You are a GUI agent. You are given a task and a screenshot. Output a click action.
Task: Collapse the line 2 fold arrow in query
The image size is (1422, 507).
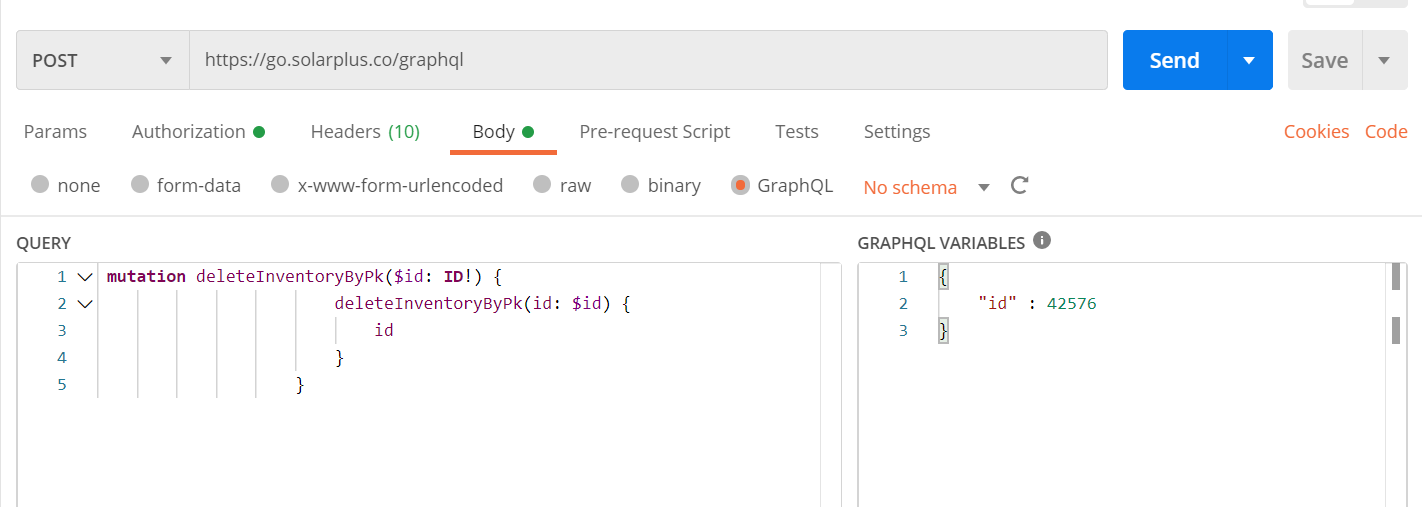(84, 303)
